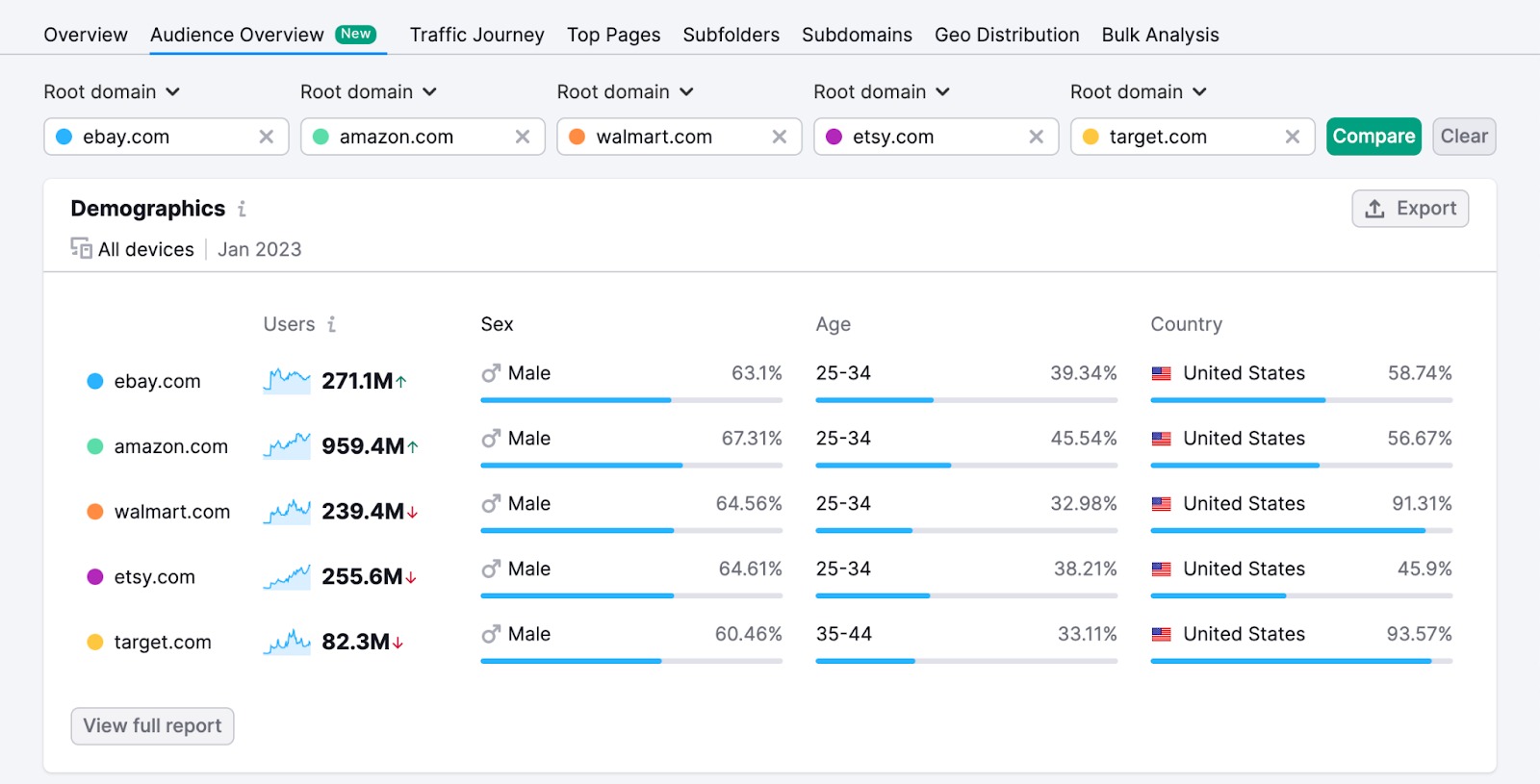Click the target.com users trend sparkline
Image resolution: width=1540 pixels, height=784 pixels.
287,642
